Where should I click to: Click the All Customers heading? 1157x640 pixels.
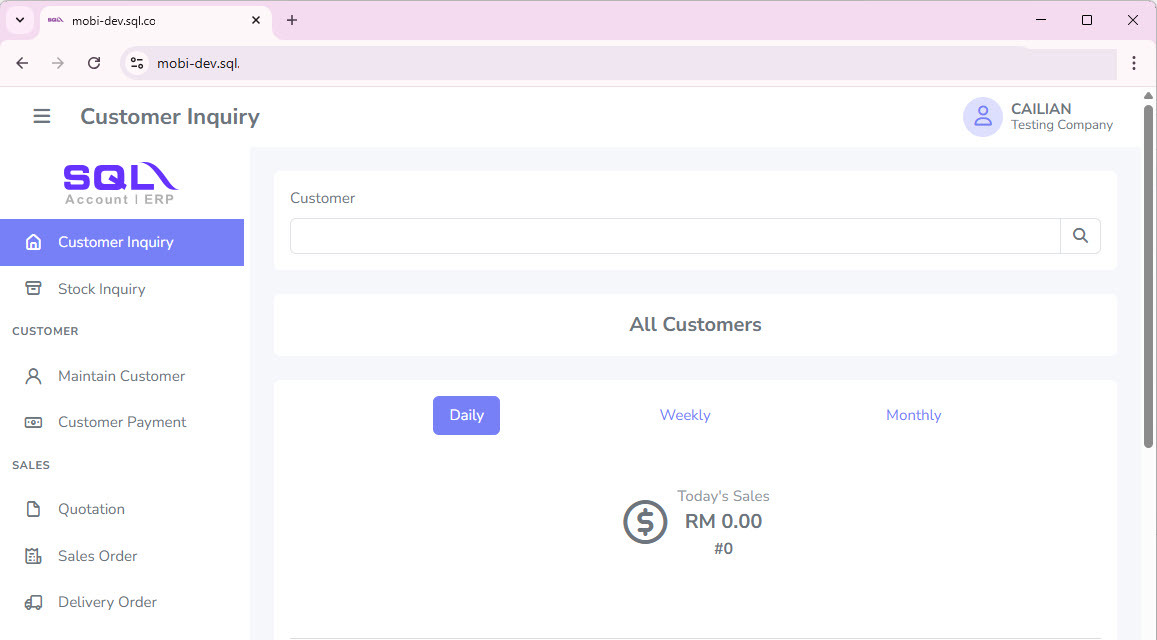[x=695, y=325]
